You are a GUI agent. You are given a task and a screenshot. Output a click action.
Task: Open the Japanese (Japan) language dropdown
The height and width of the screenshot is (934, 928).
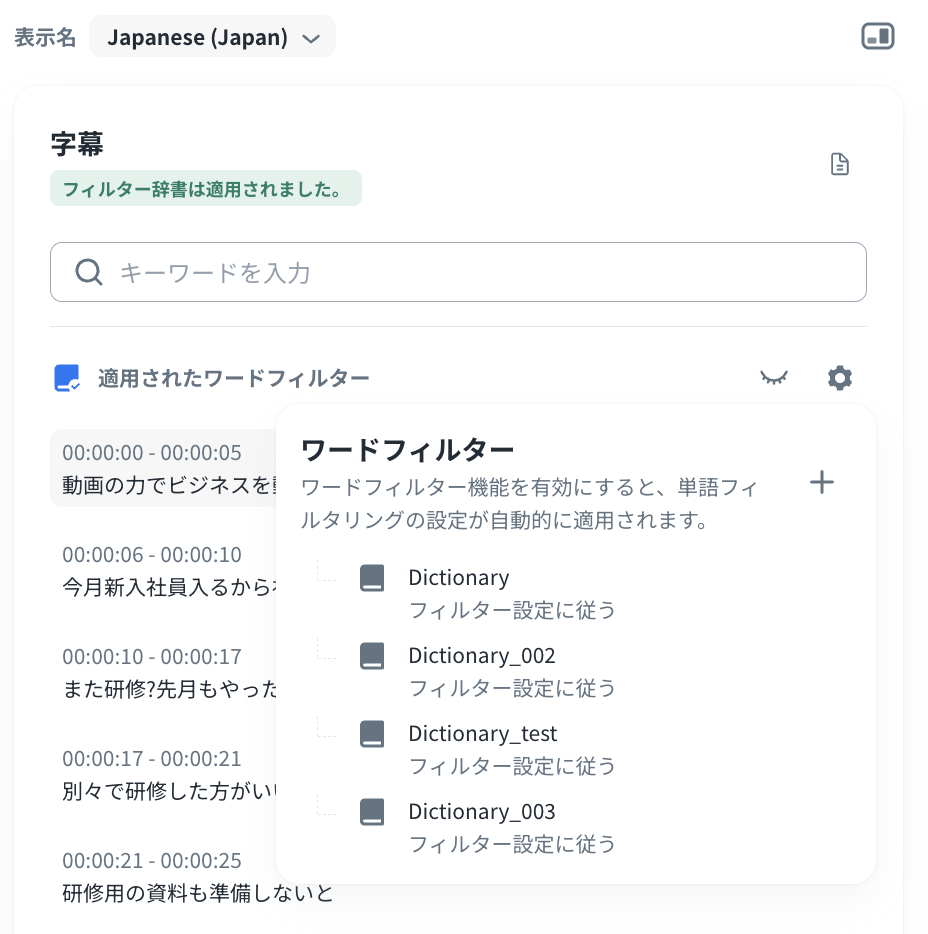tap(212, 38)
